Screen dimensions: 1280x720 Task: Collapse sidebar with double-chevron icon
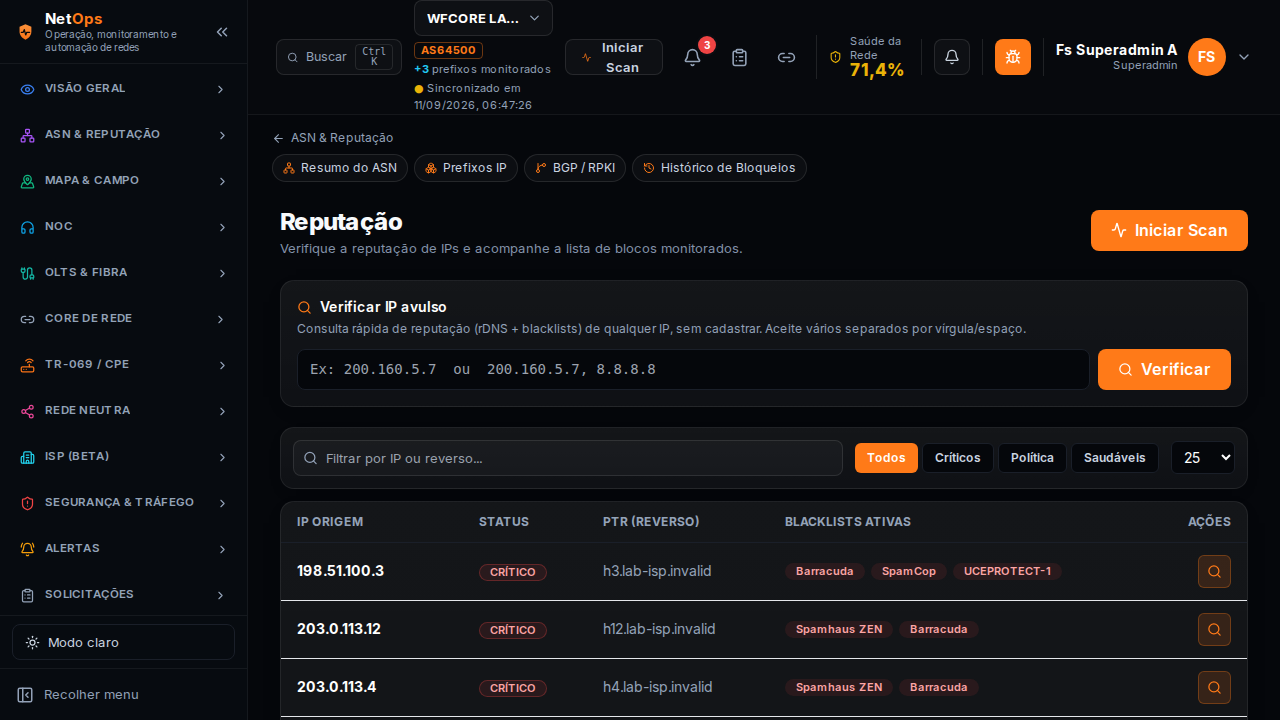(222, 32)
